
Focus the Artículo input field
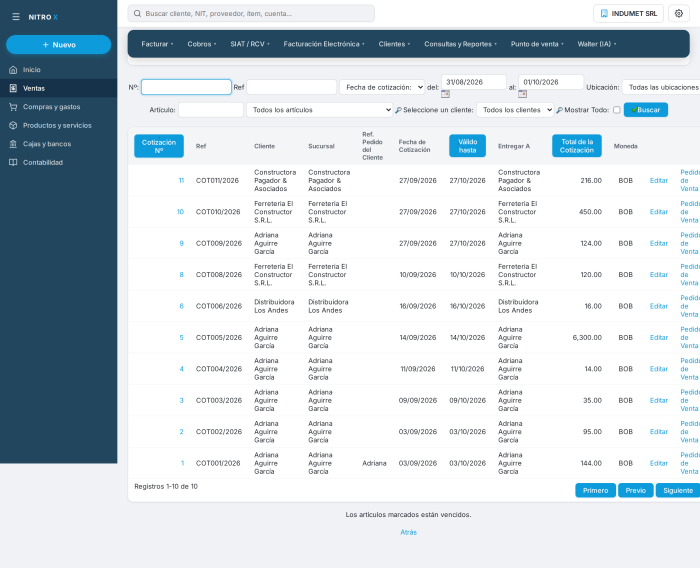[x=211, y=110]
